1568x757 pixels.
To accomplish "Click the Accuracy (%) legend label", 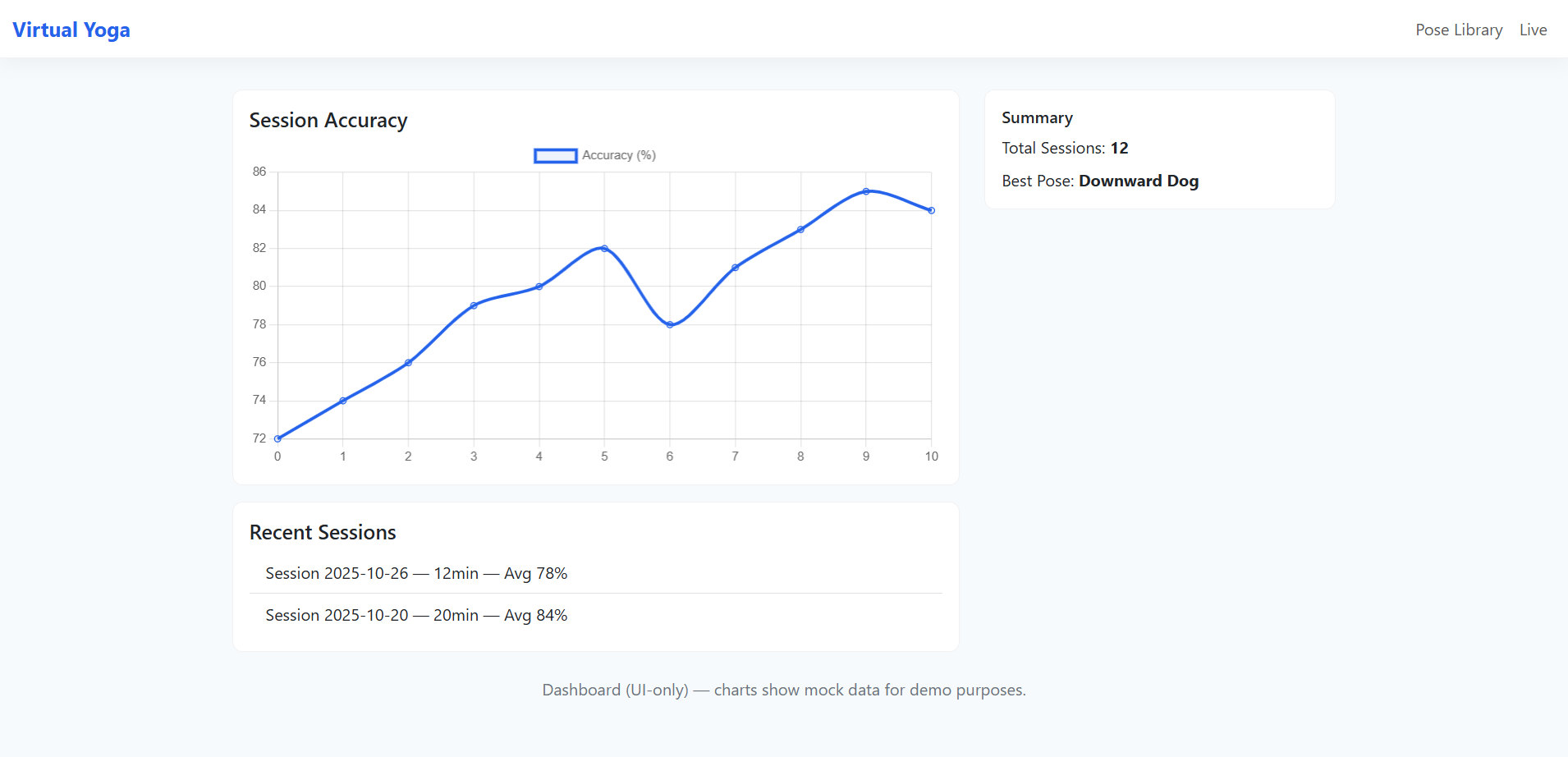I will click(618, 156).
